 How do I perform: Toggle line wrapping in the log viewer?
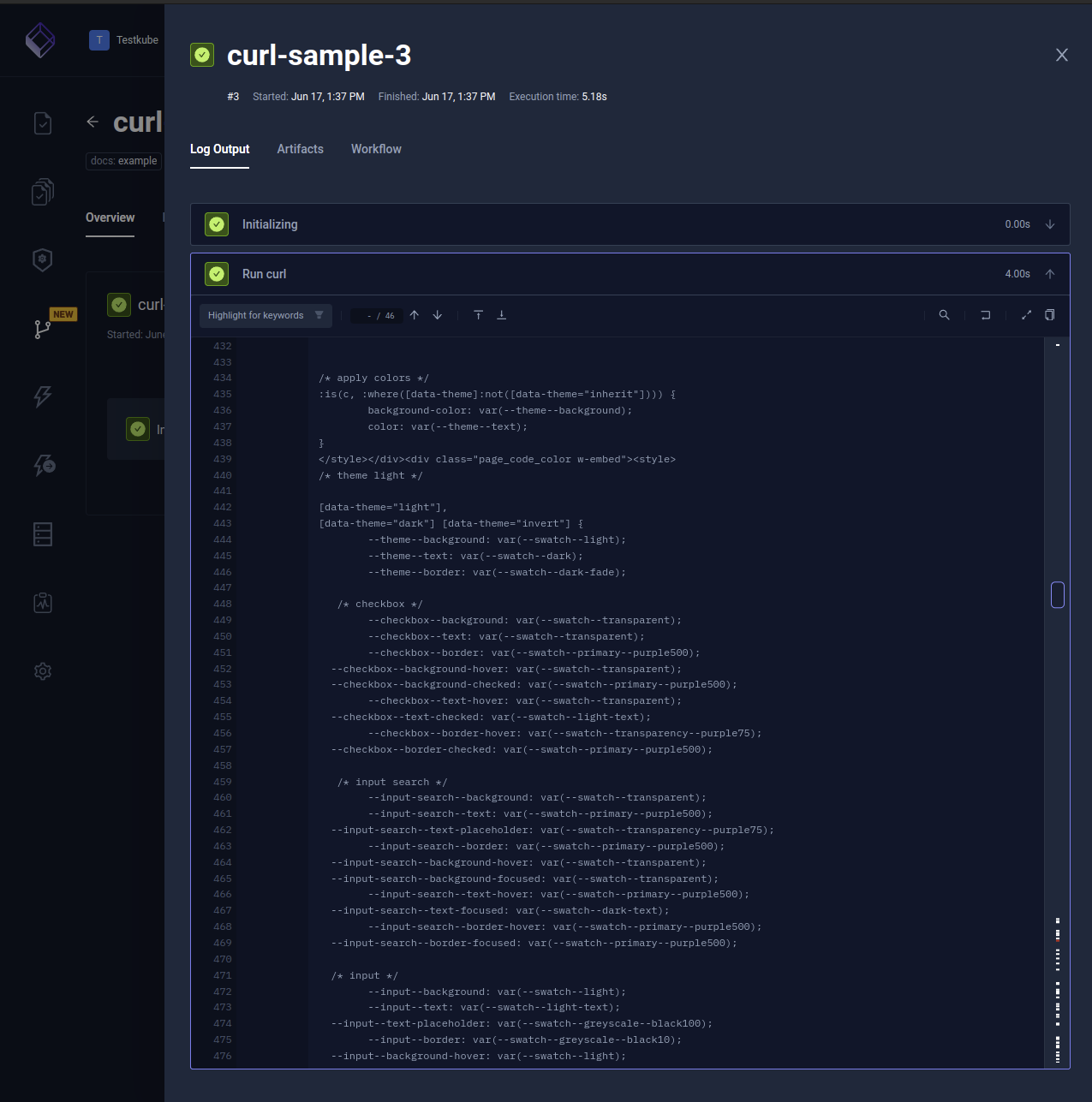(985, 315)
